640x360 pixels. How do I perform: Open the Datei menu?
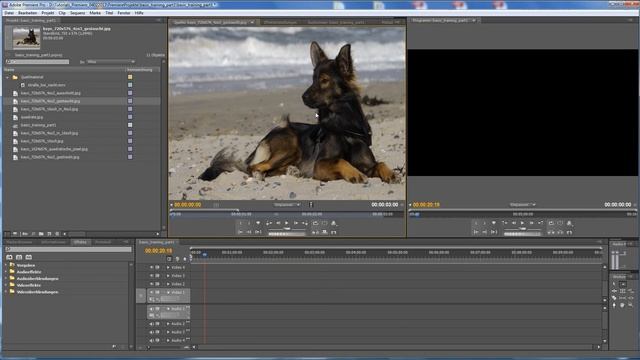point(9,13)
